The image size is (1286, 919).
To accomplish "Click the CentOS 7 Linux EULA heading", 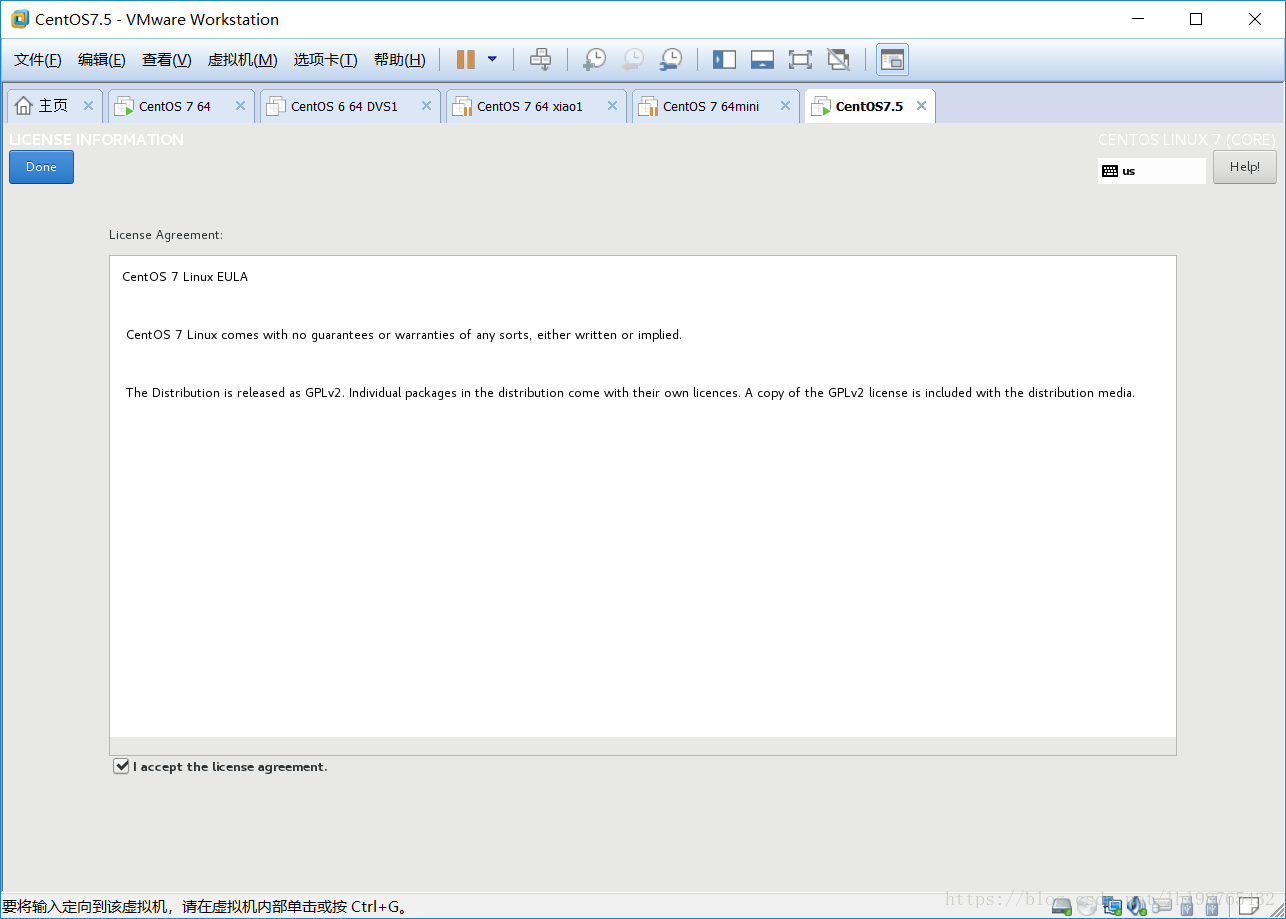I will [185, 277].
